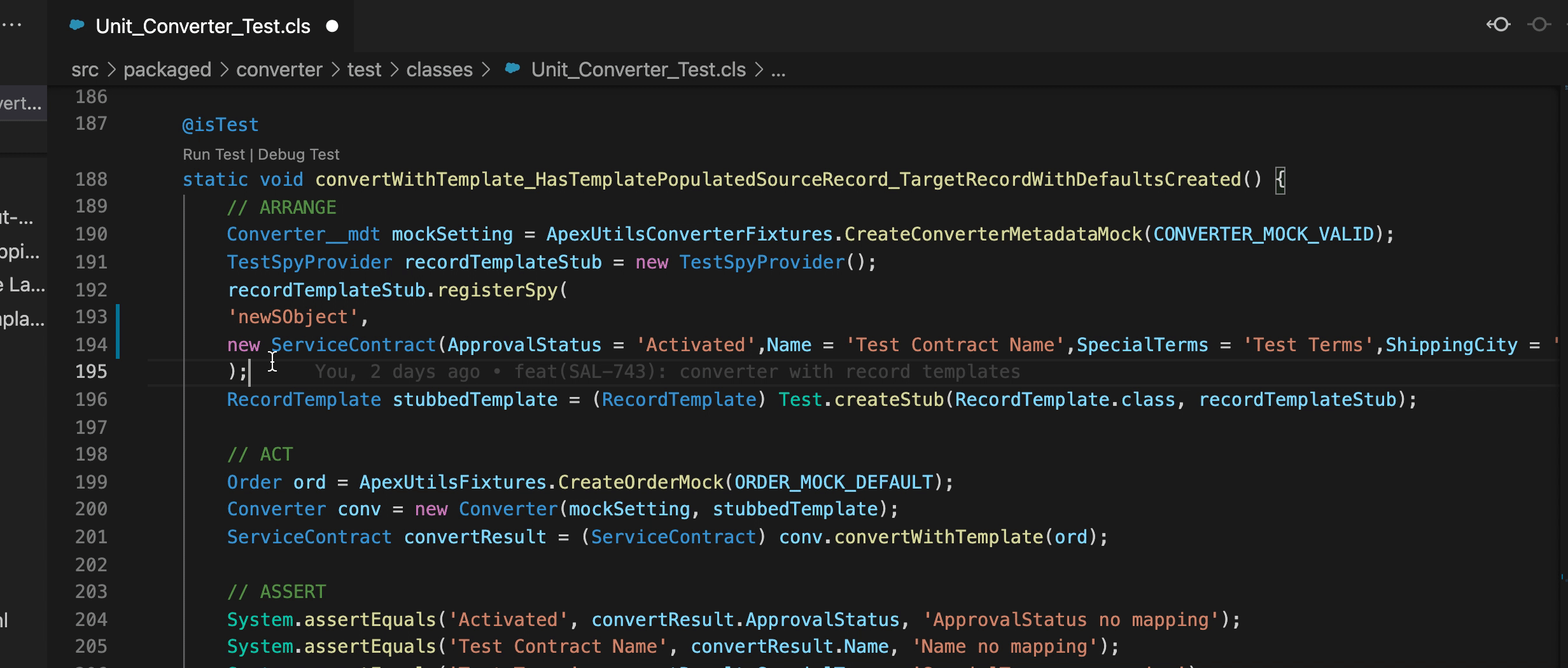Click the ShippingCity field on line 194
Viewport: 1568px width, 668px height.
coord(1452,345)
